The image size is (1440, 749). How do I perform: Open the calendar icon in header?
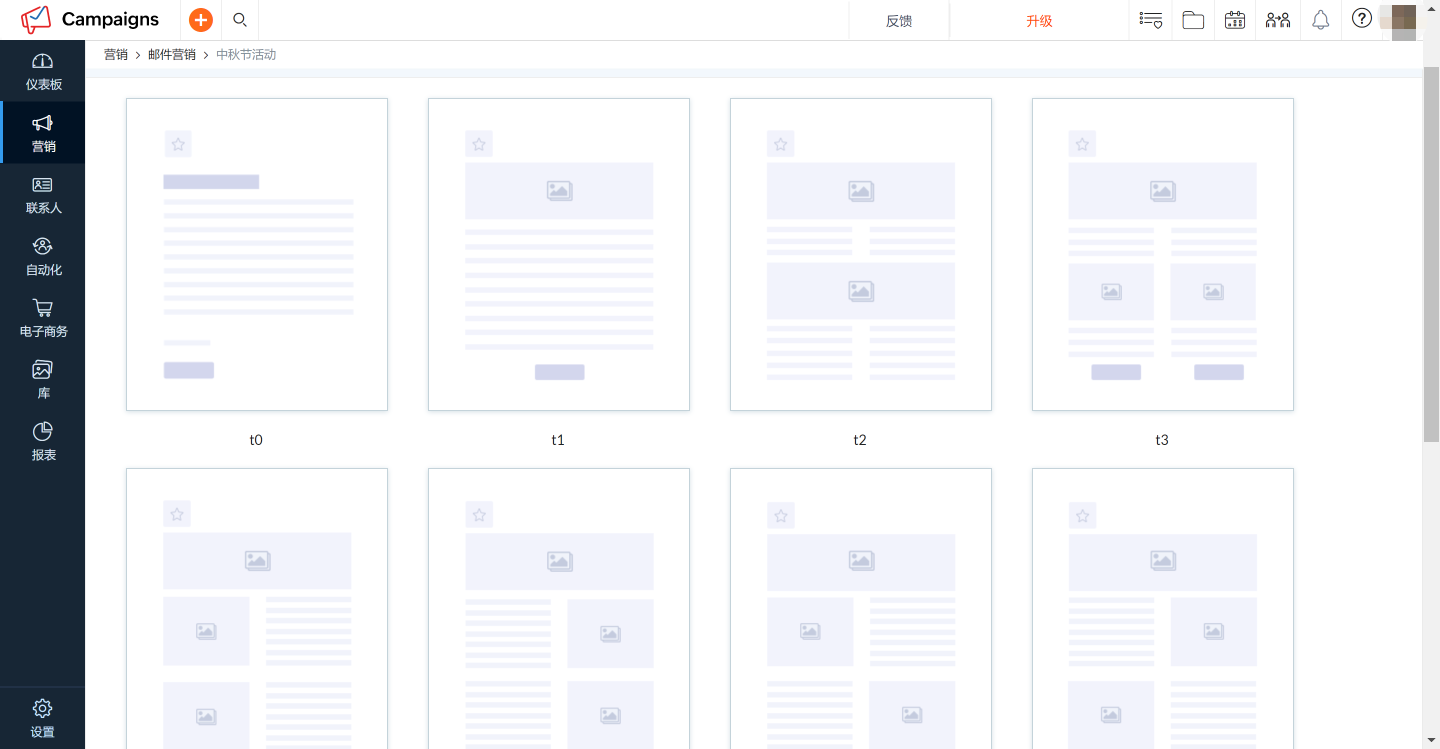[1235, 20]
